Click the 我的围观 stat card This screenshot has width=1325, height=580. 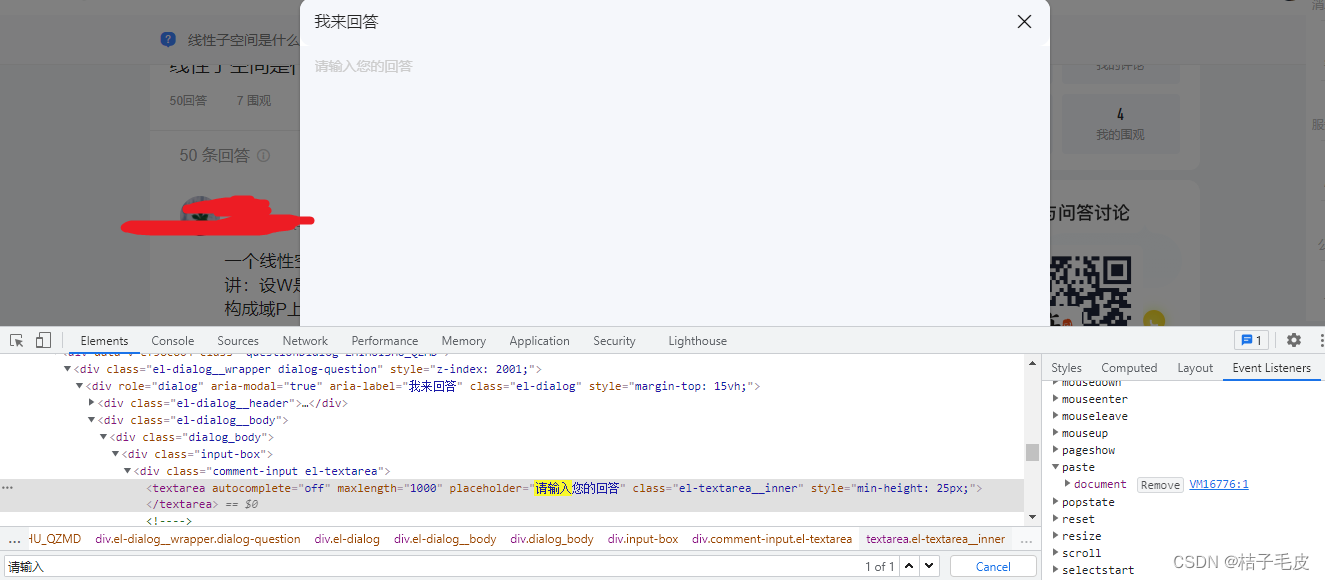point(1120,125)
